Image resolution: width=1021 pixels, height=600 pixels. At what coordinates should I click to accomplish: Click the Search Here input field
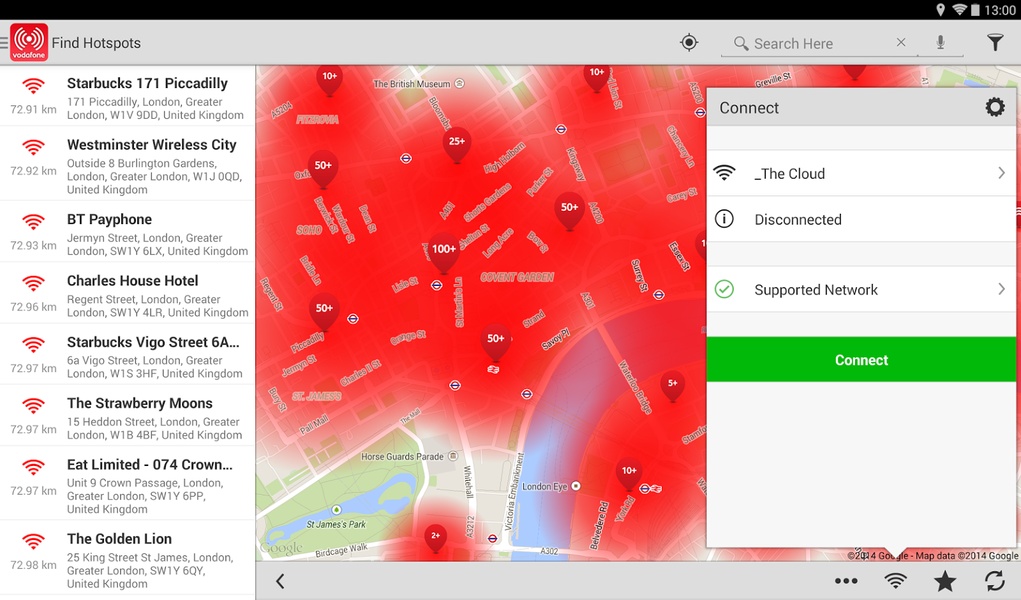pyautogui.click(x=819, y=44)
